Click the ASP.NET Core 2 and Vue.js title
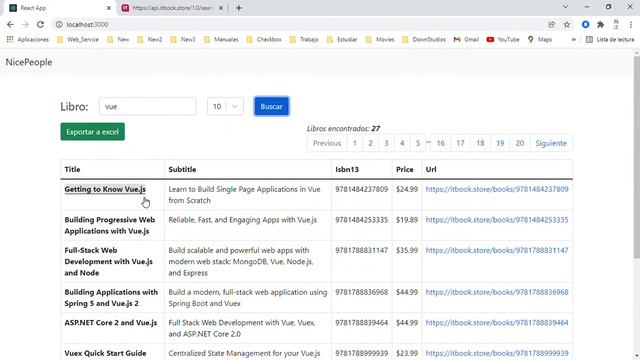This screenshot has height=360, width=640. 111,323
